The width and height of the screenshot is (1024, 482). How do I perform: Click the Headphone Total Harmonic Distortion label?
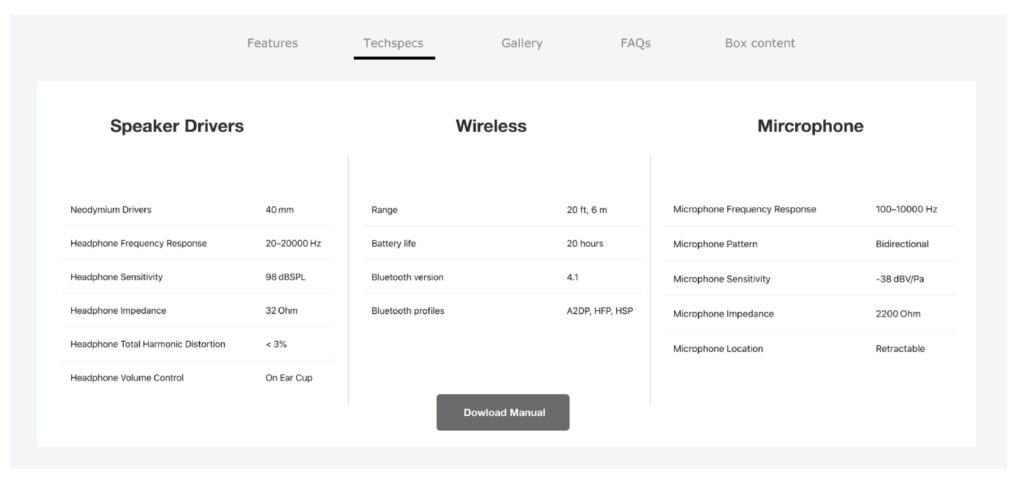148,344
